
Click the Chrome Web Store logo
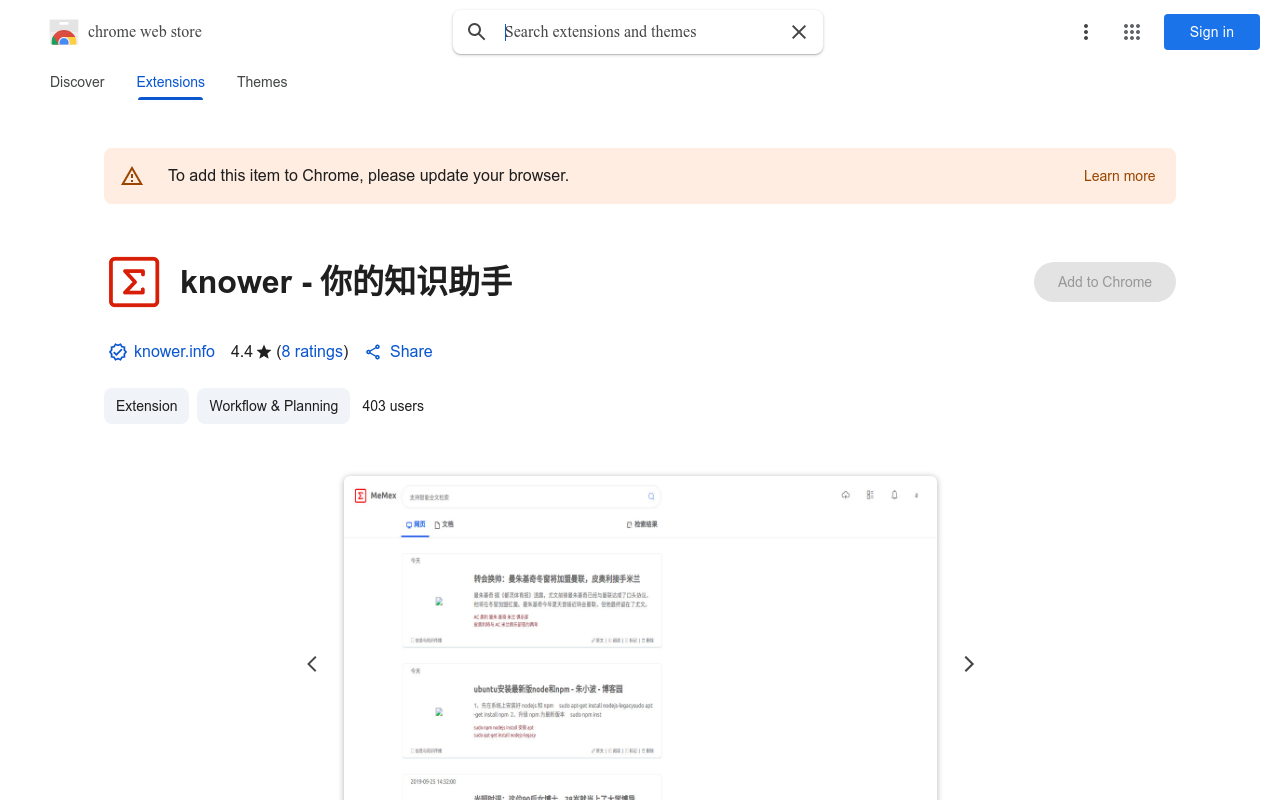[64, 32]
